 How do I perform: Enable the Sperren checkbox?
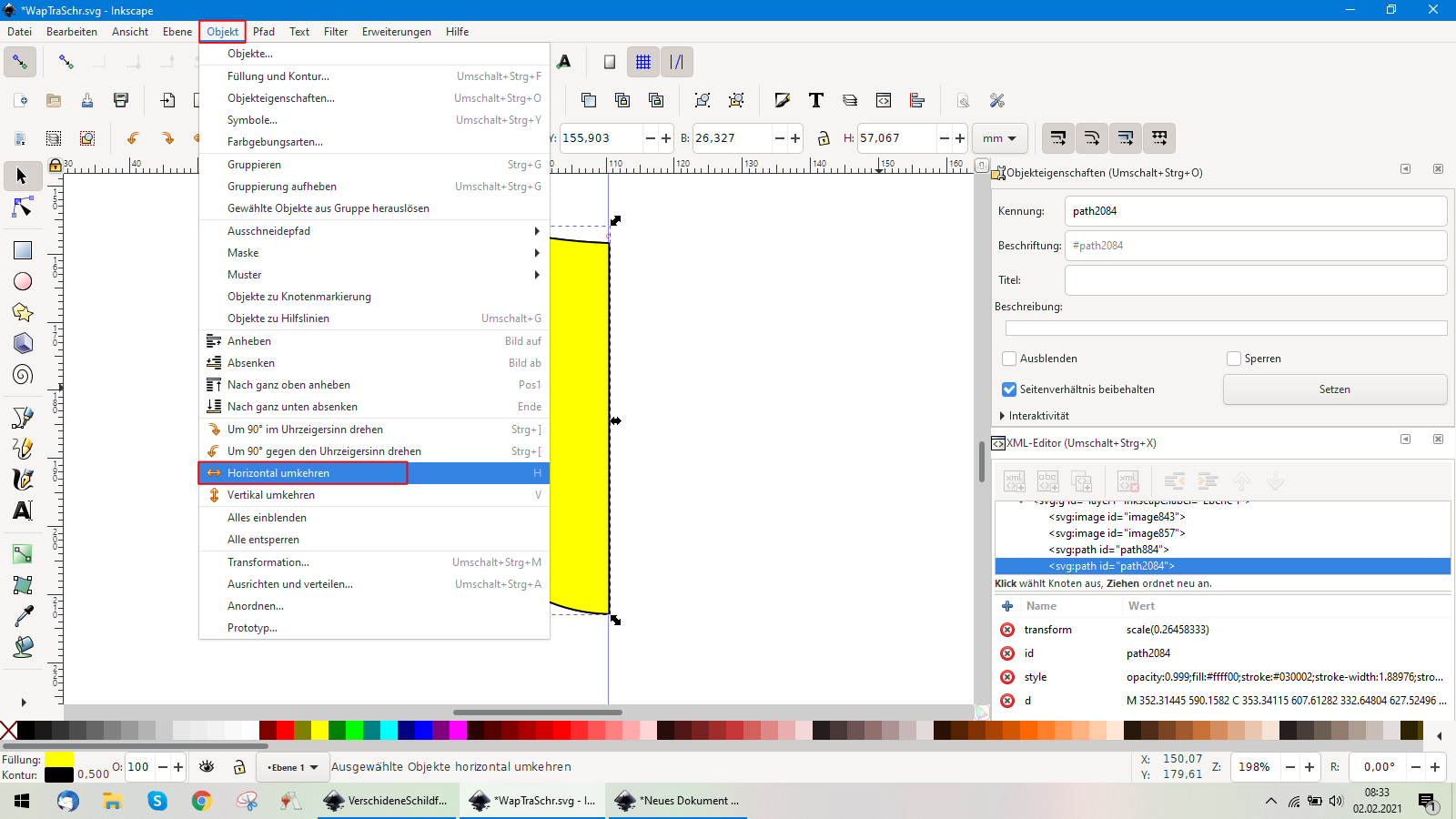point(1234,359)
